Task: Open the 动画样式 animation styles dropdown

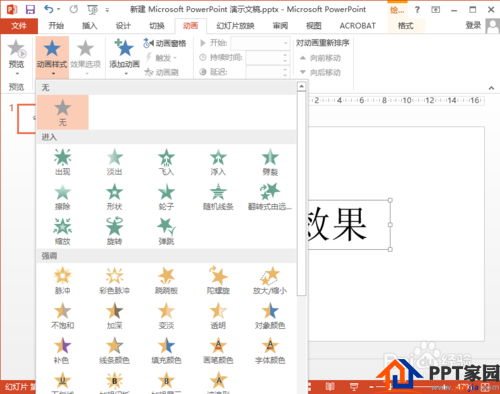Action: (52, 57)
